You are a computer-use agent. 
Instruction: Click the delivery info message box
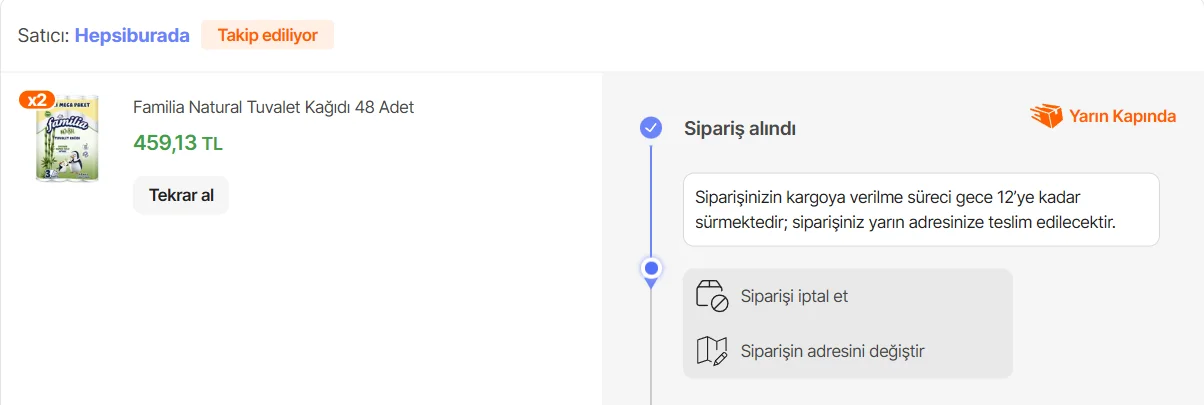[920, 210]
